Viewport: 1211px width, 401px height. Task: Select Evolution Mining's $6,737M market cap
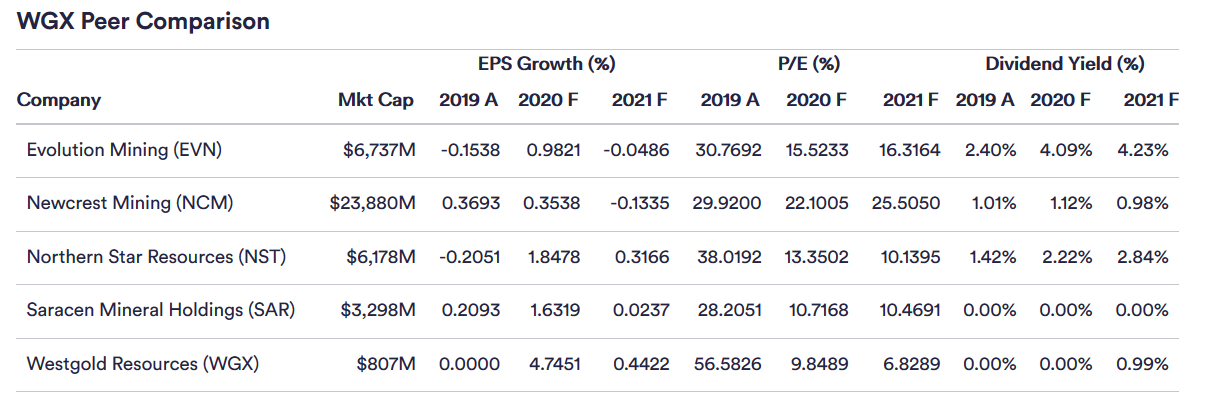coord(381,150)
